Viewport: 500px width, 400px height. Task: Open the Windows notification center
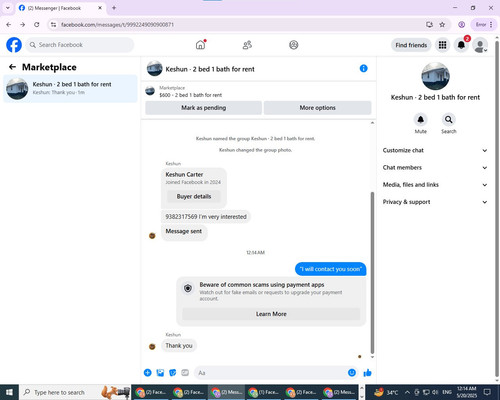tap(487, 392)
